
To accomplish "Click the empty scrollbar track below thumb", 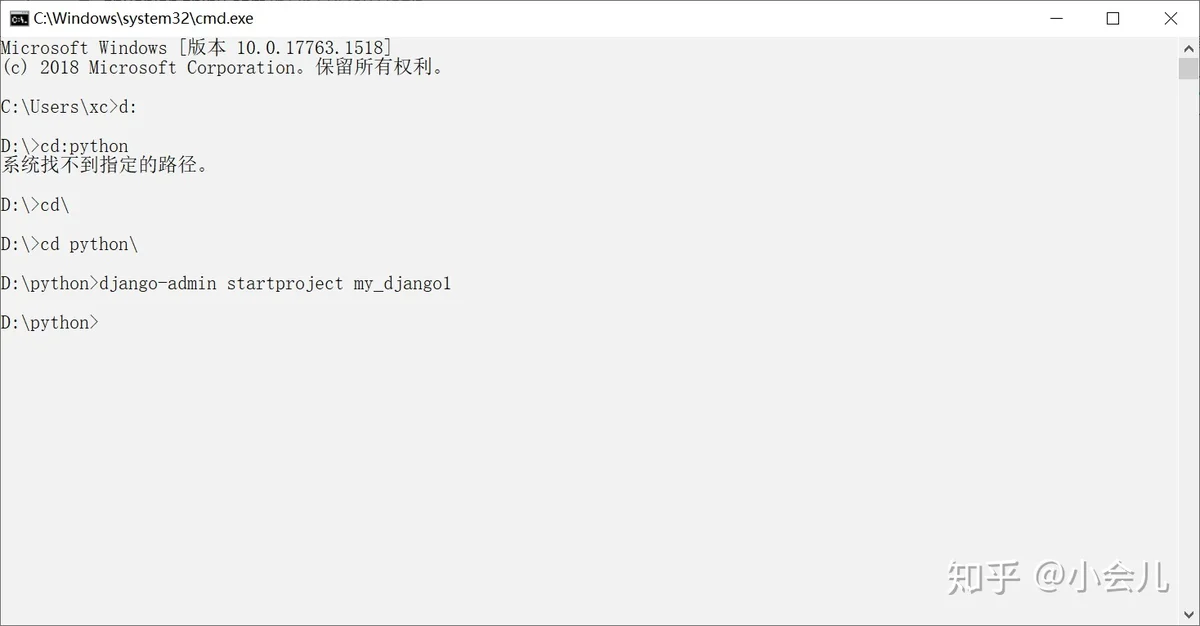I will 1188,342.
